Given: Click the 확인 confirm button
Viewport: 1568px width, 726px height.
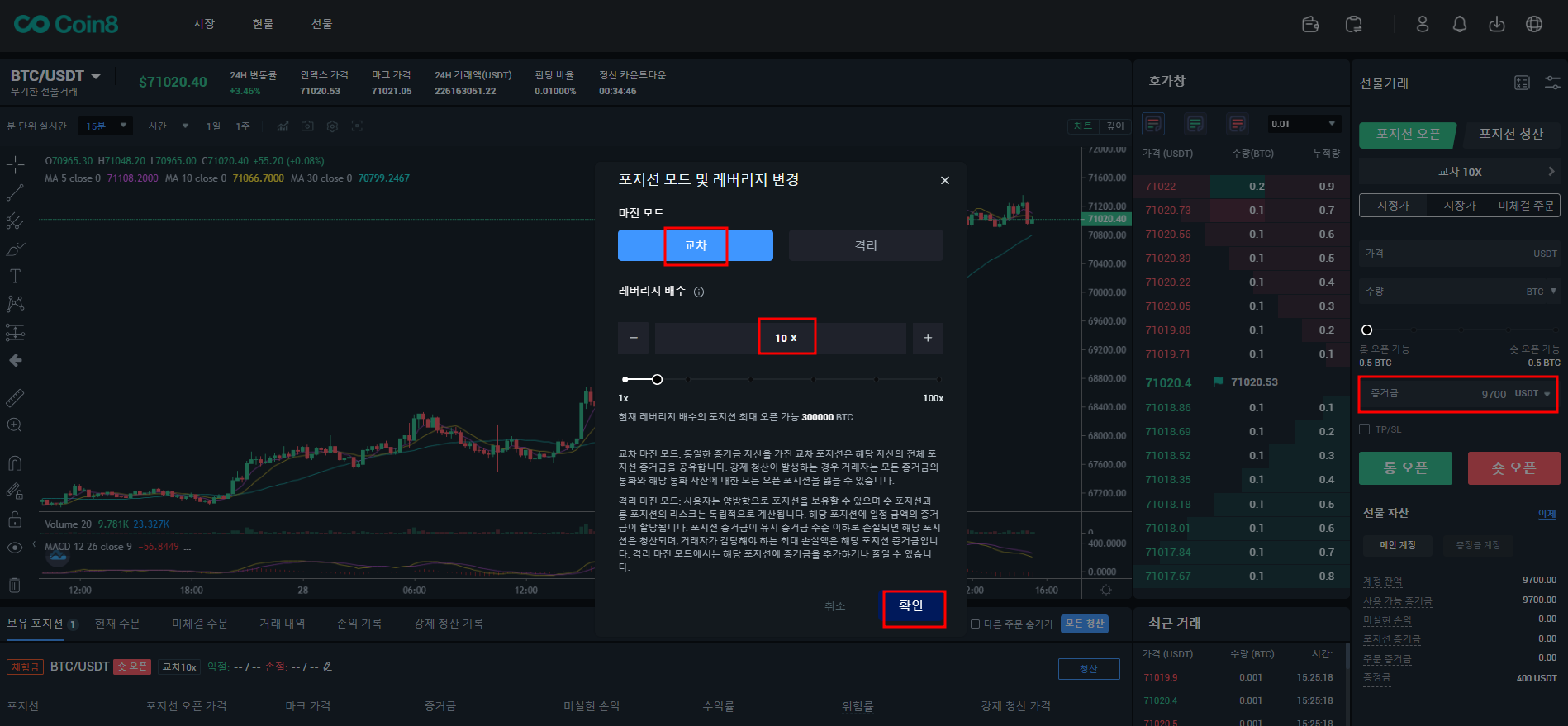Looking at the screenshot, I should click(913, 607).
